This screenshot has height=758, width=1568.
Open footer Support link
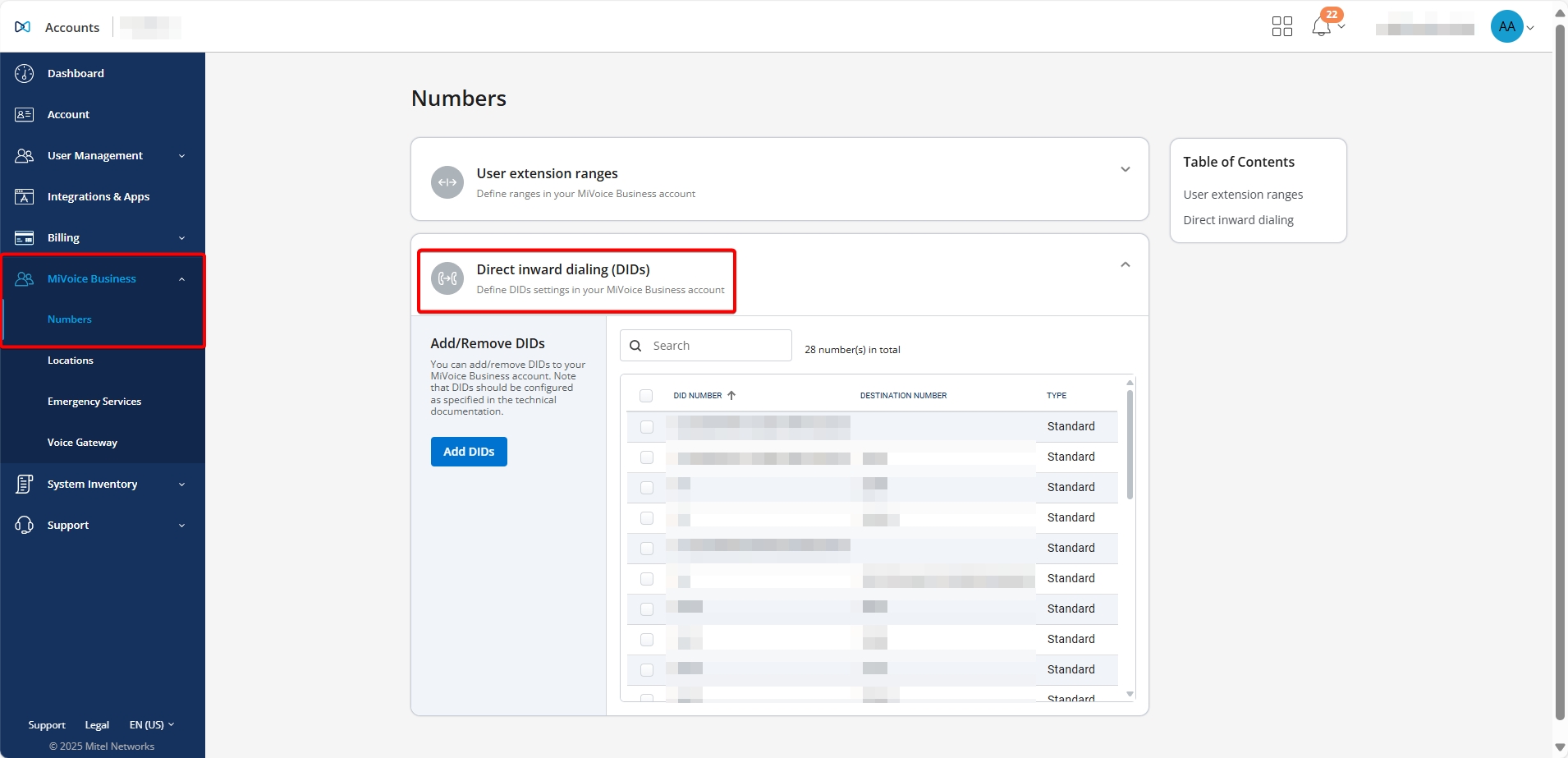(x=47, y=725)
